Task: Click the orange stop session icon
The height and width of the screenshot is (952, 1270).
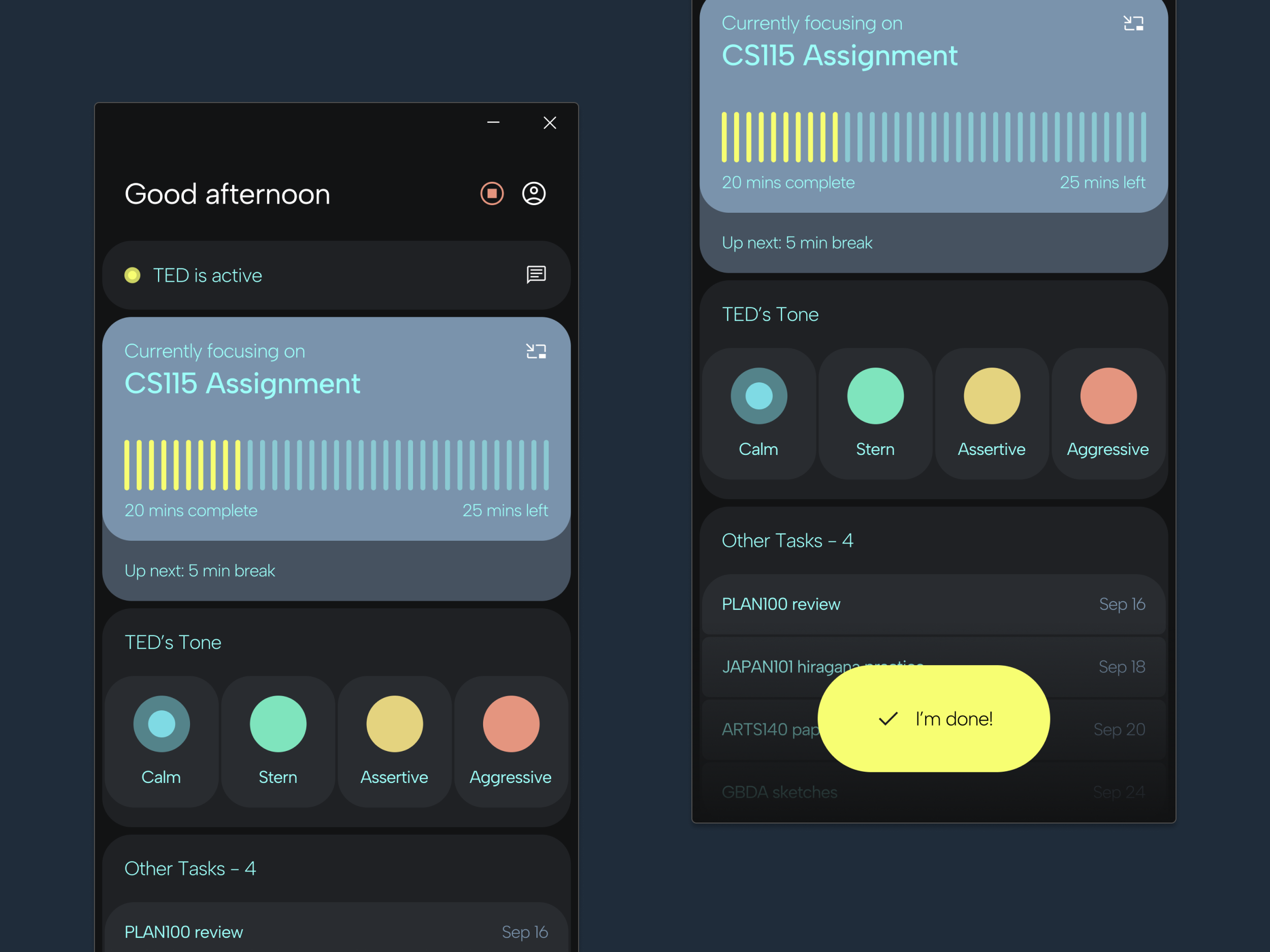Action: (x=491, y=193)
